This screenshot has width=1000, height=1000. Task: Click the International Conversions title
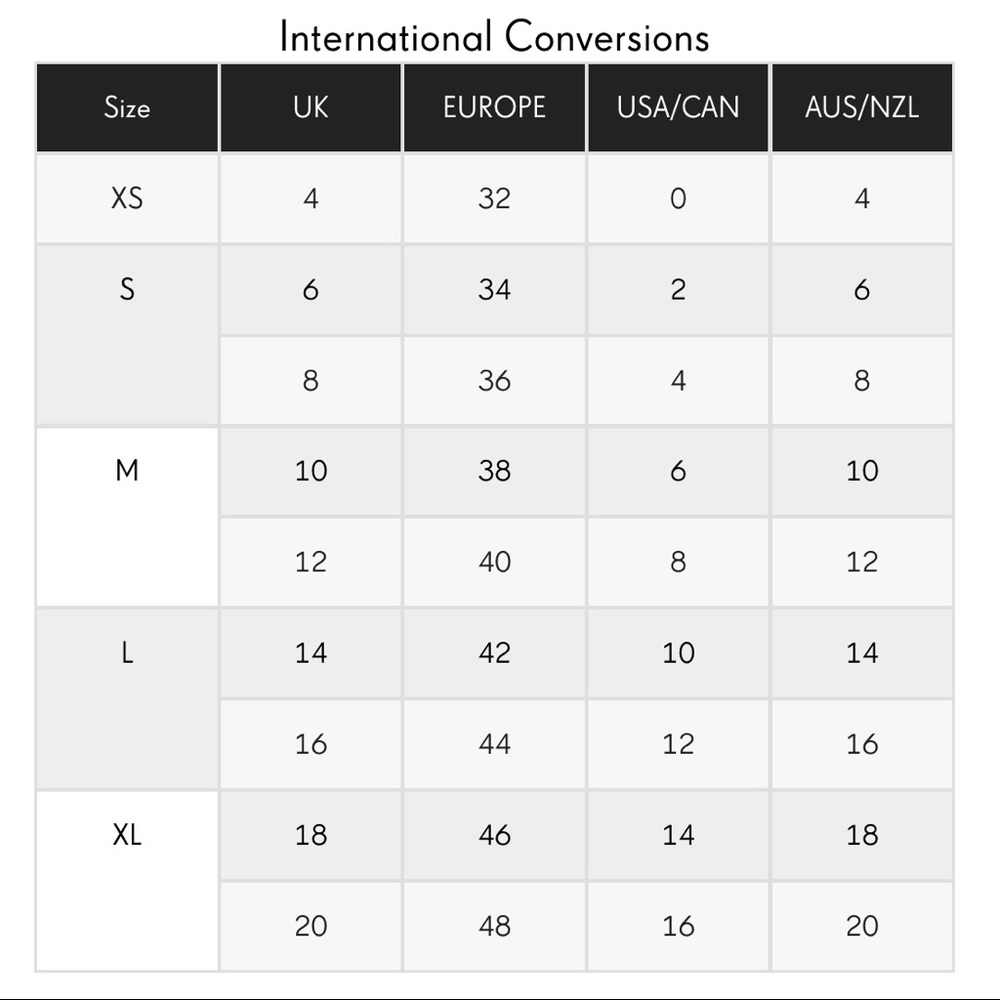pos(494,37)
